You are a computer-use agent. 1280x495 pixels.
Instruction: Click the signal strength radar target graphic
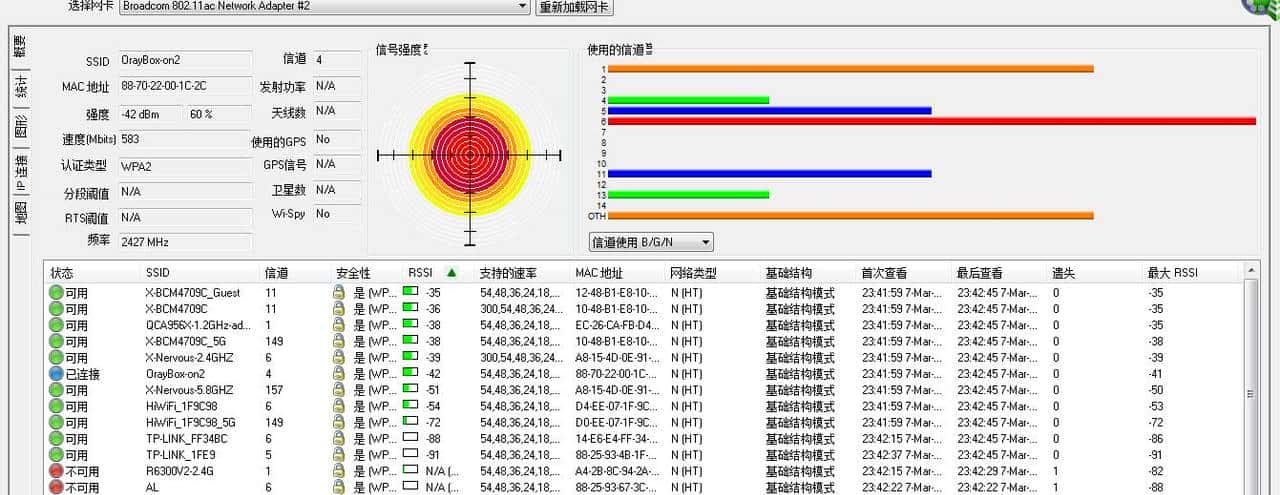point(469,154)
